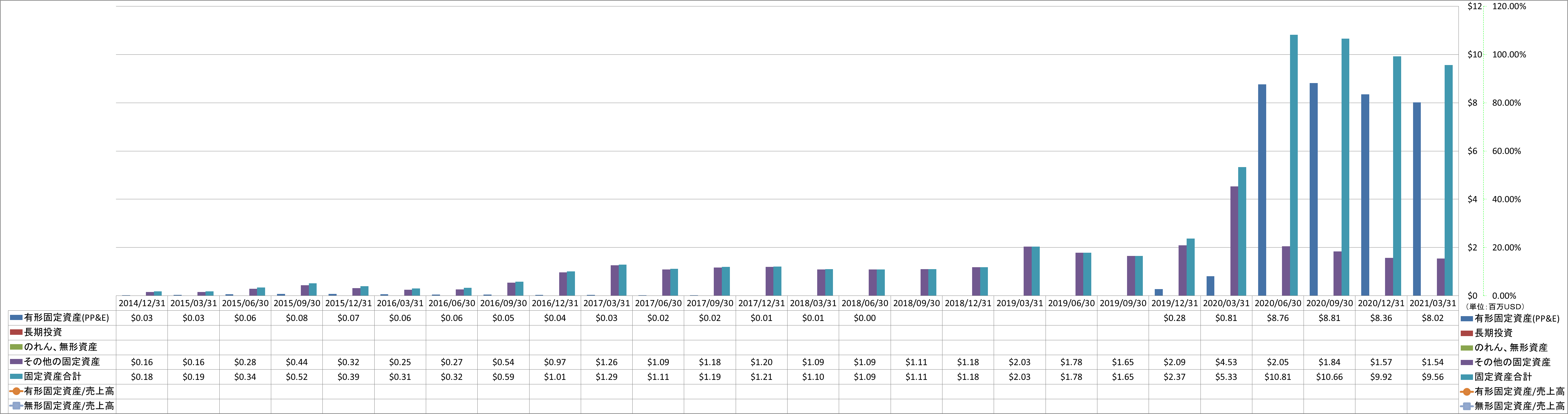Click the $8.02 PP&E cell

click(1432, 318)
